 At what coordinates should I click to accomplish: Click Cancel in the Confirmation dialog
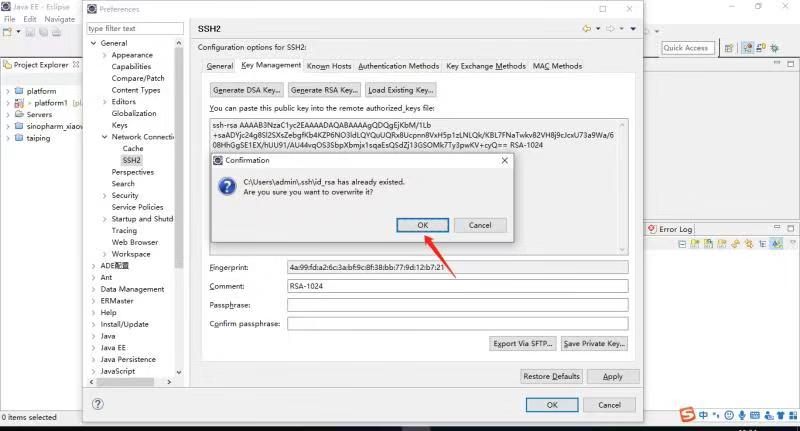coord(480,225)
